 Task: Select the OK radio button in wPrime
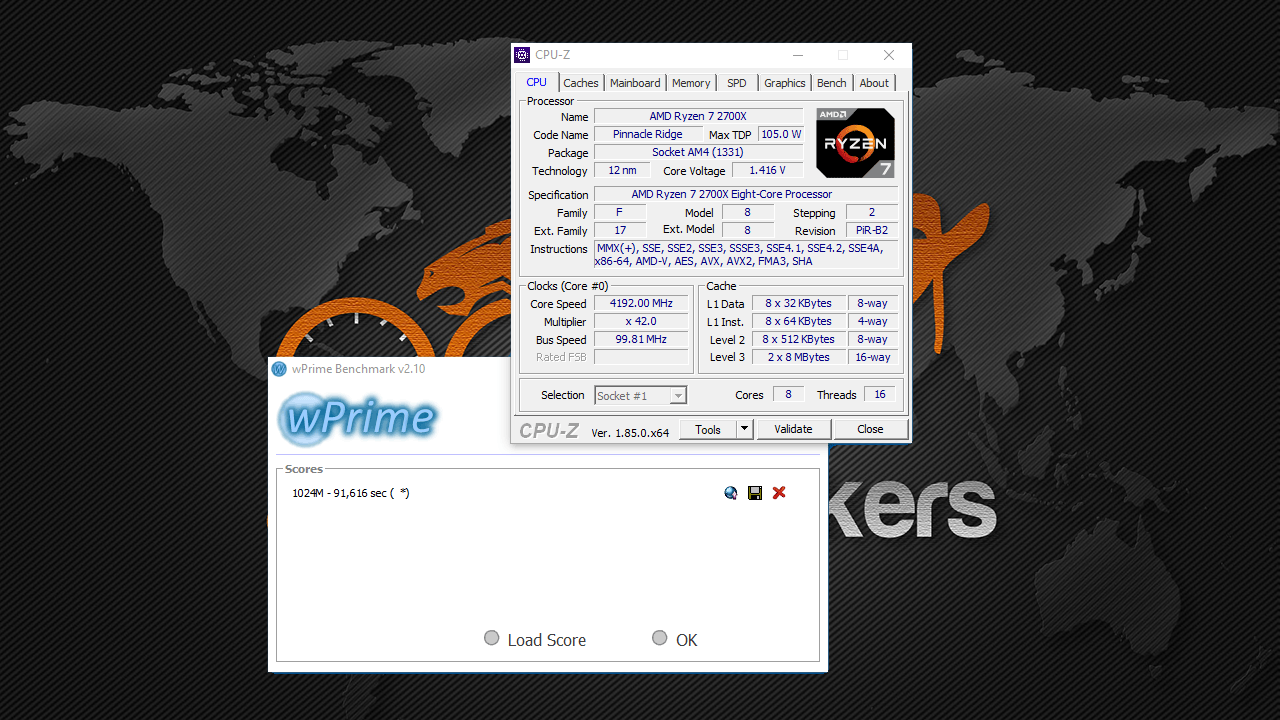(x=659, y=638)
